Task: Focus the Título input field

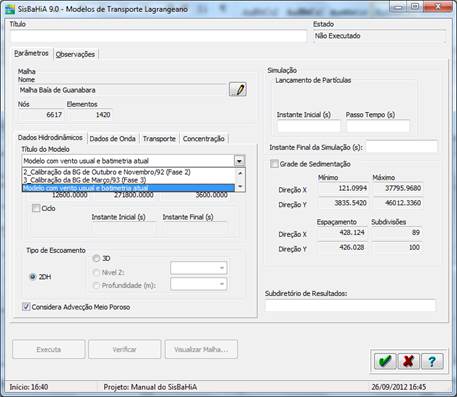Action: (158, 36)
